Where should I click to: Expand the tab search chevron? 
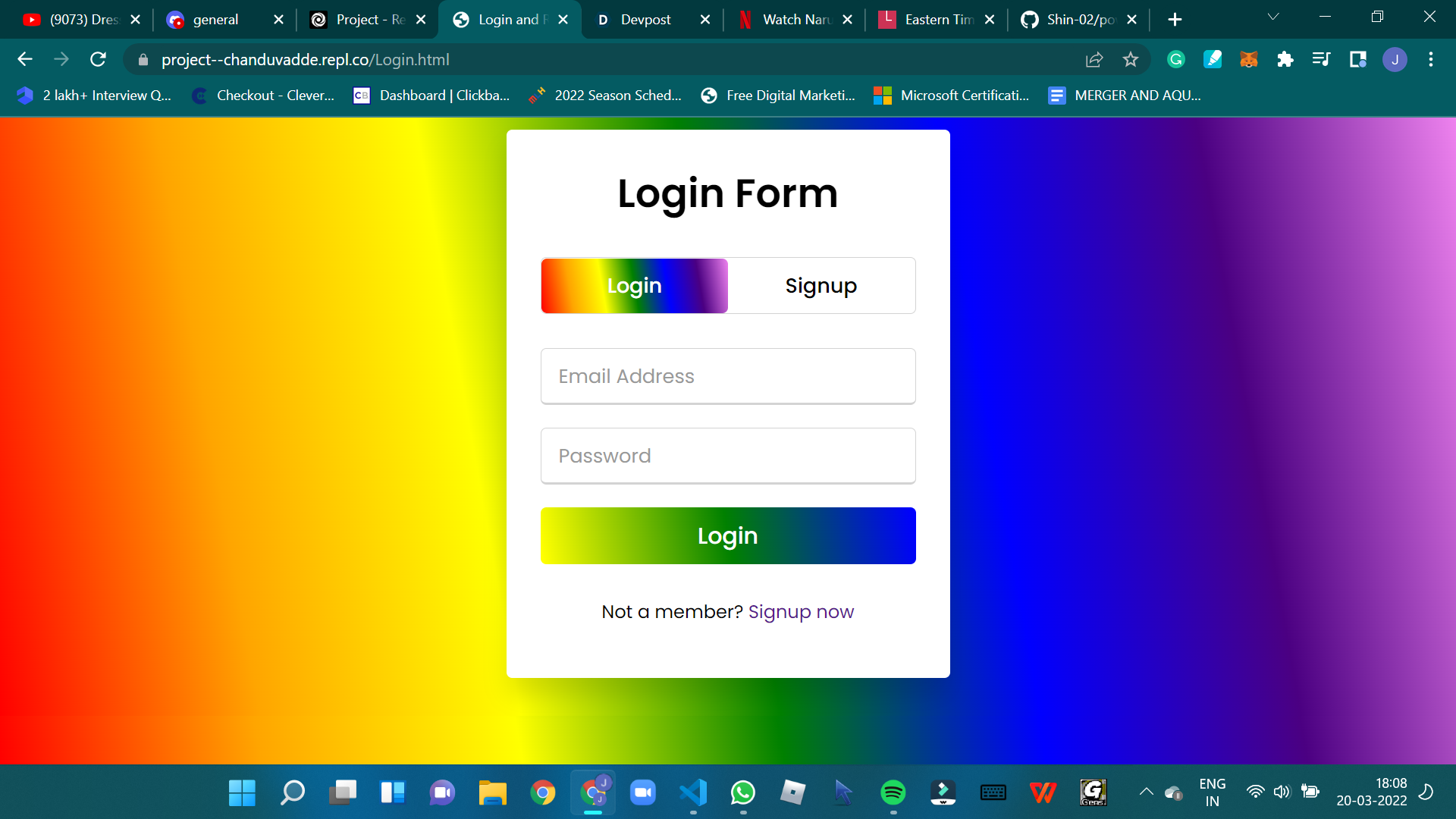point(1272,17)
